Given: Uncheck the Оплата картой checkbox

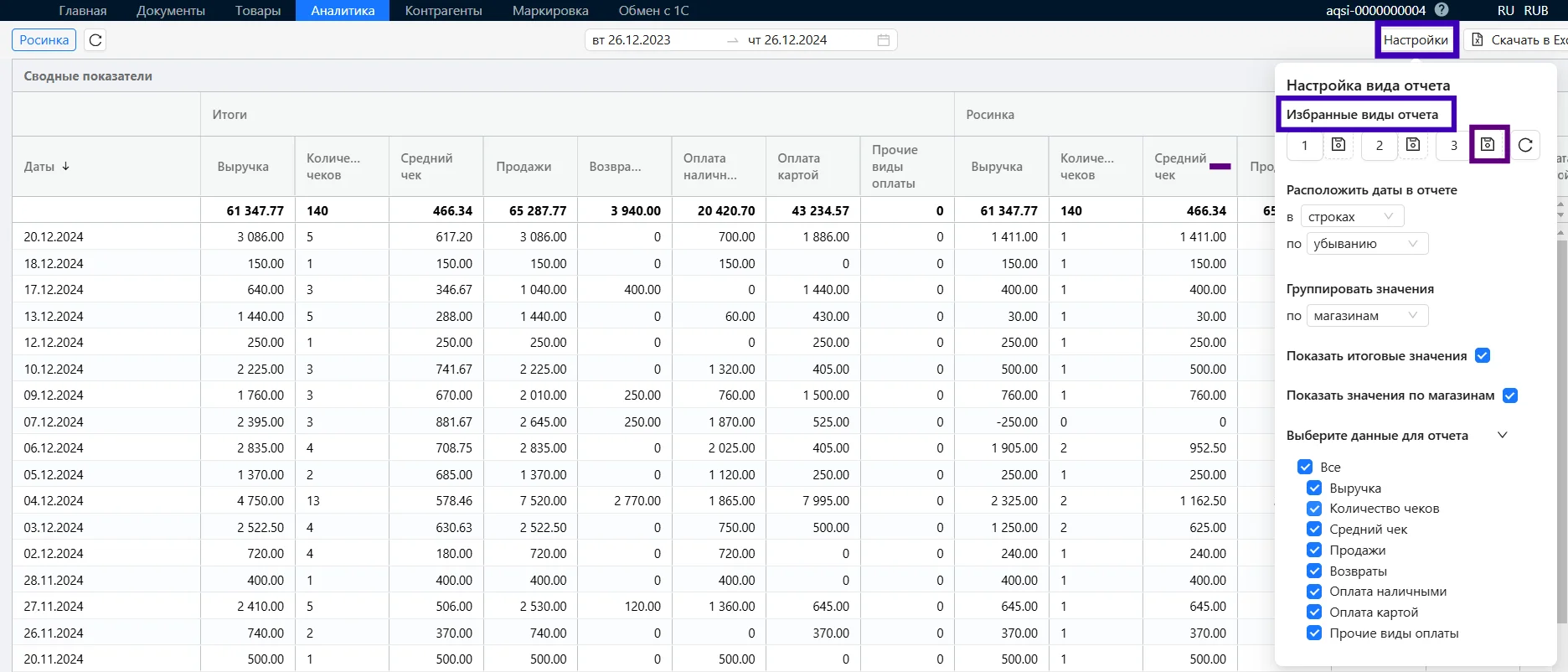Looking at the screenshot, I should [1314, 612].
